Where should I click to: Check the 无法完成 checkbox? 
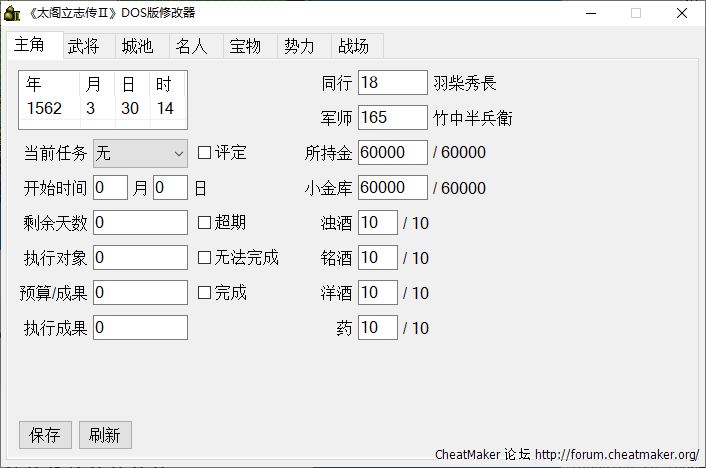pos(205,258)
